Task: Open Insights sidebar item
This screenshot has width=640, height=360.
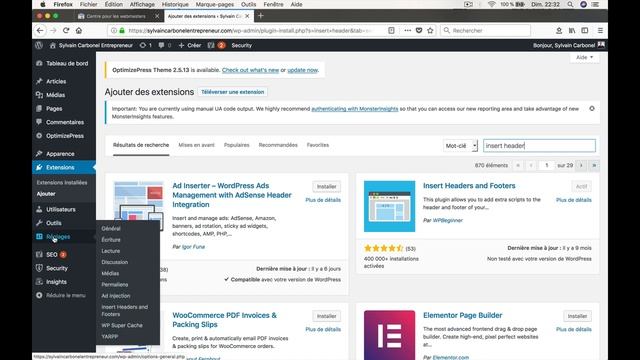Action: click(64, 282)
